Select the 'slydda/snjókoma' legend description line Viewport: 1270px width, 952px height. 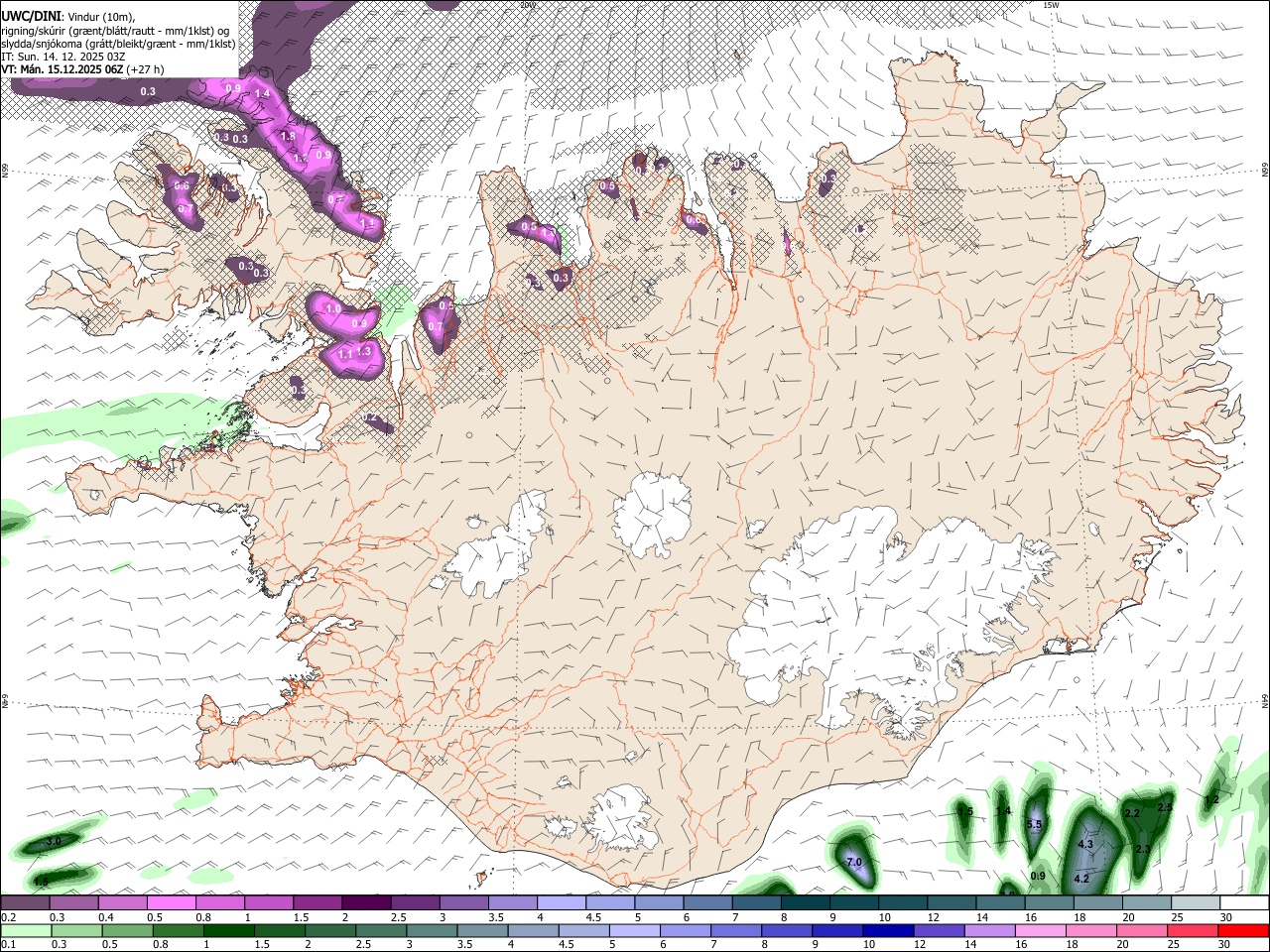click(118, 44)
